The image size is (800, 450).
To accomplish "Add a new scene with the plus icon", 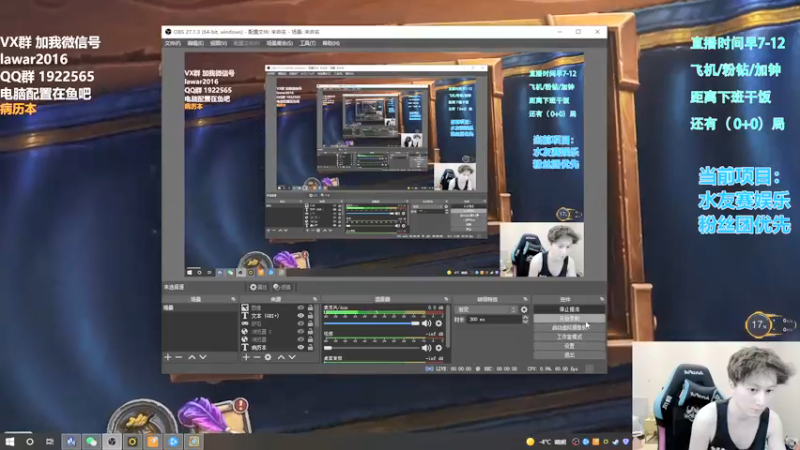I will tap(168, 357).
